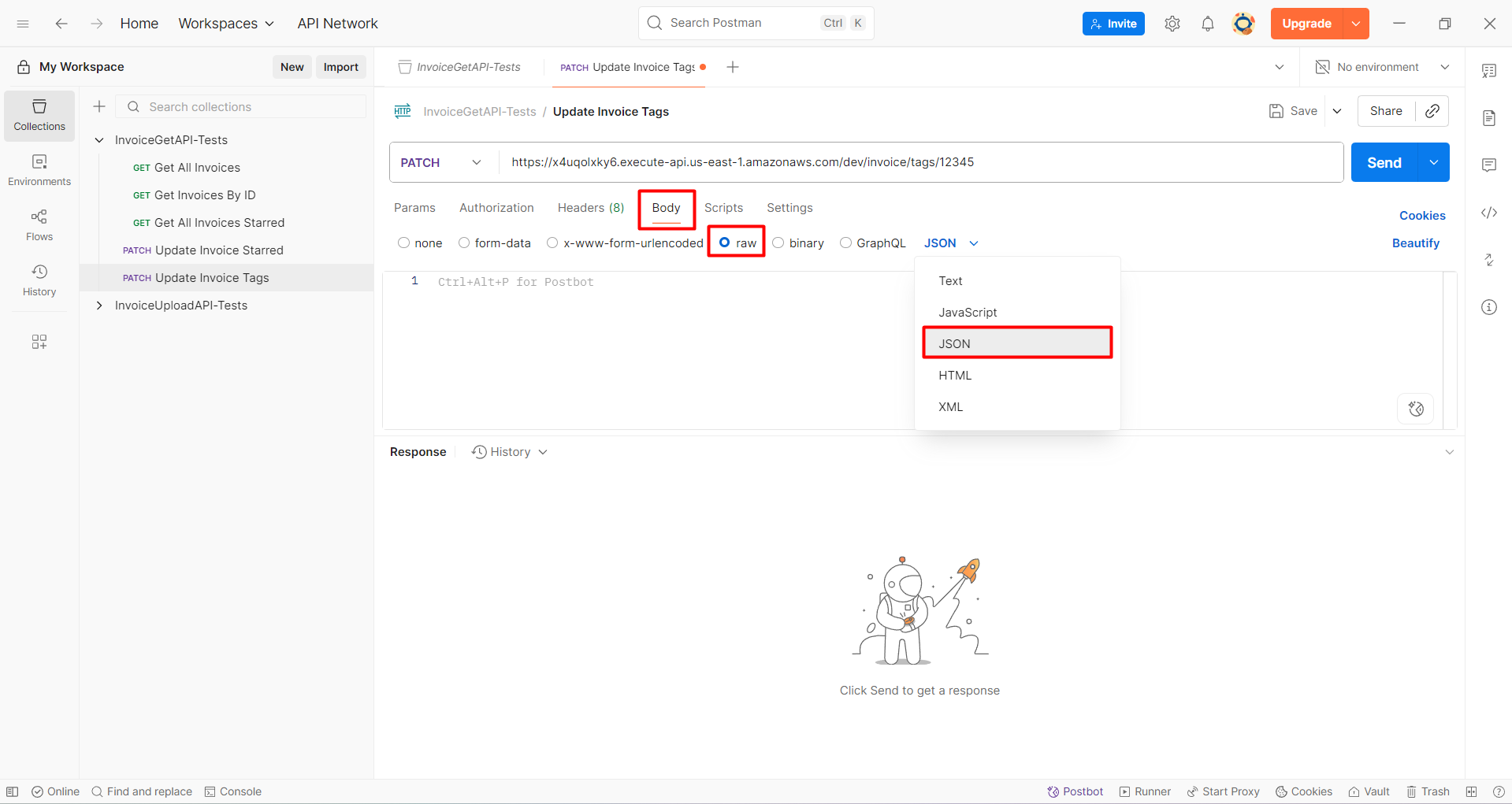This screenshot has height=804, width=1512.
Task: Open the code snippet panel
Action: (x=1489, y=213)
